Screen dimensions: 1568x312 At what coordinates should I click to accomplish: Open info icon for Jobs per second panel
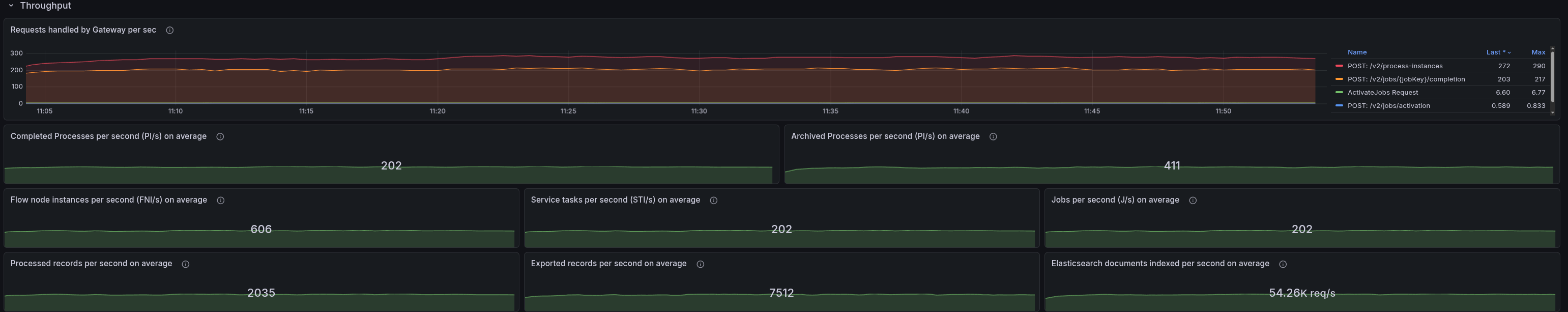point(1193,201)
